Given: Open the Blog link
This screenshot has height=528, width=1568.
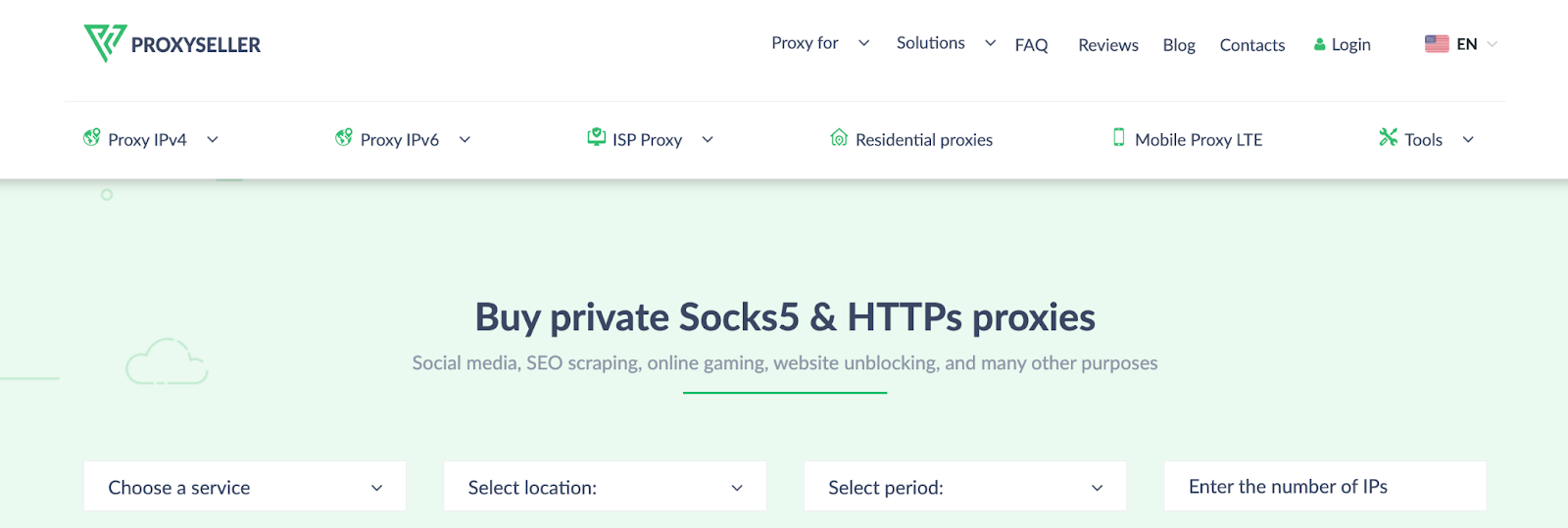Looking at the screenshot, I should tap(1179, 45).
